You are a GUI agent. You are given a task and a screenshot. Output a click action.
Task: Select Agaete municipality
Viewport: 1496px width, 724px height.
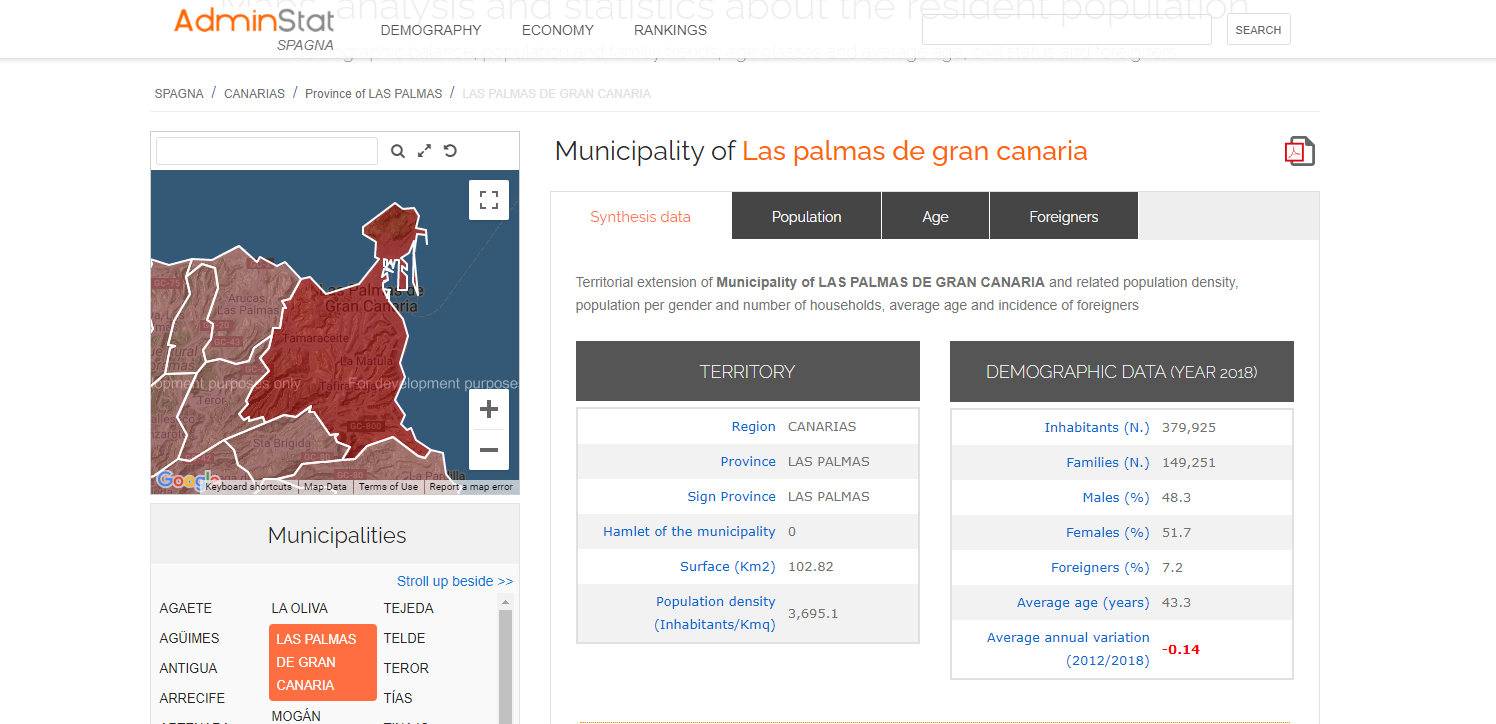coord(186,608)
